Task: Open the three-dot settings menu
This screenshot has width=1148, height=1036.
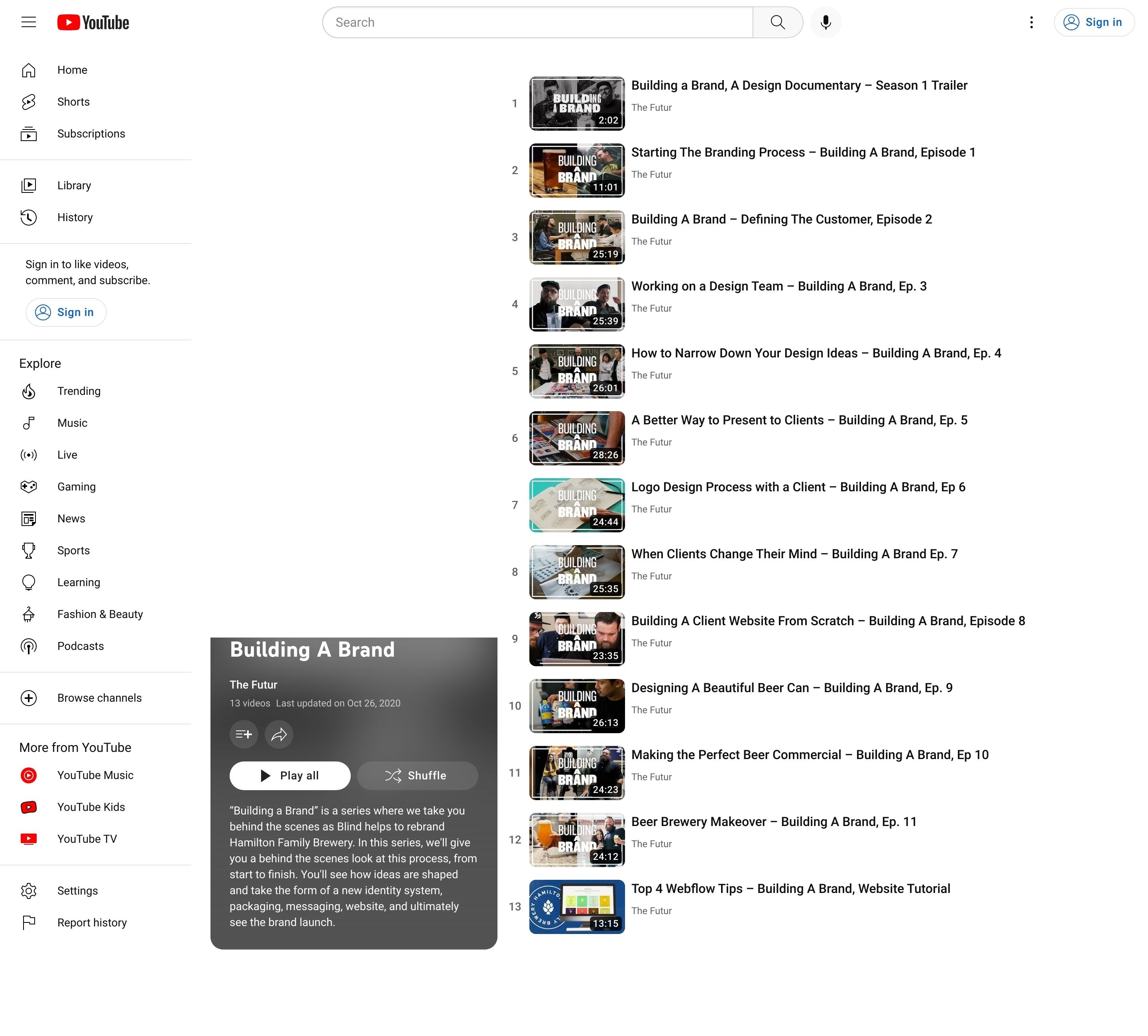Action: 1031,22
